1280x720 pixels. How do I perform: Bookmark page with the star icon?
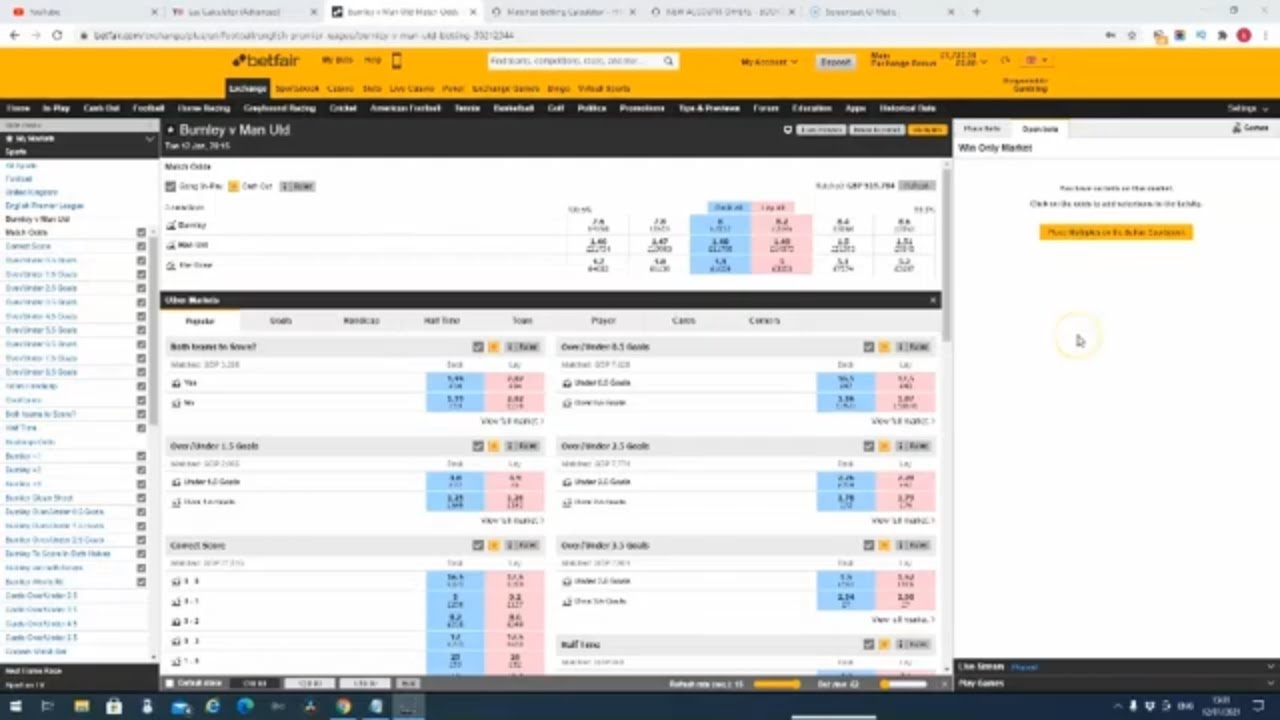pos(1131,35)
